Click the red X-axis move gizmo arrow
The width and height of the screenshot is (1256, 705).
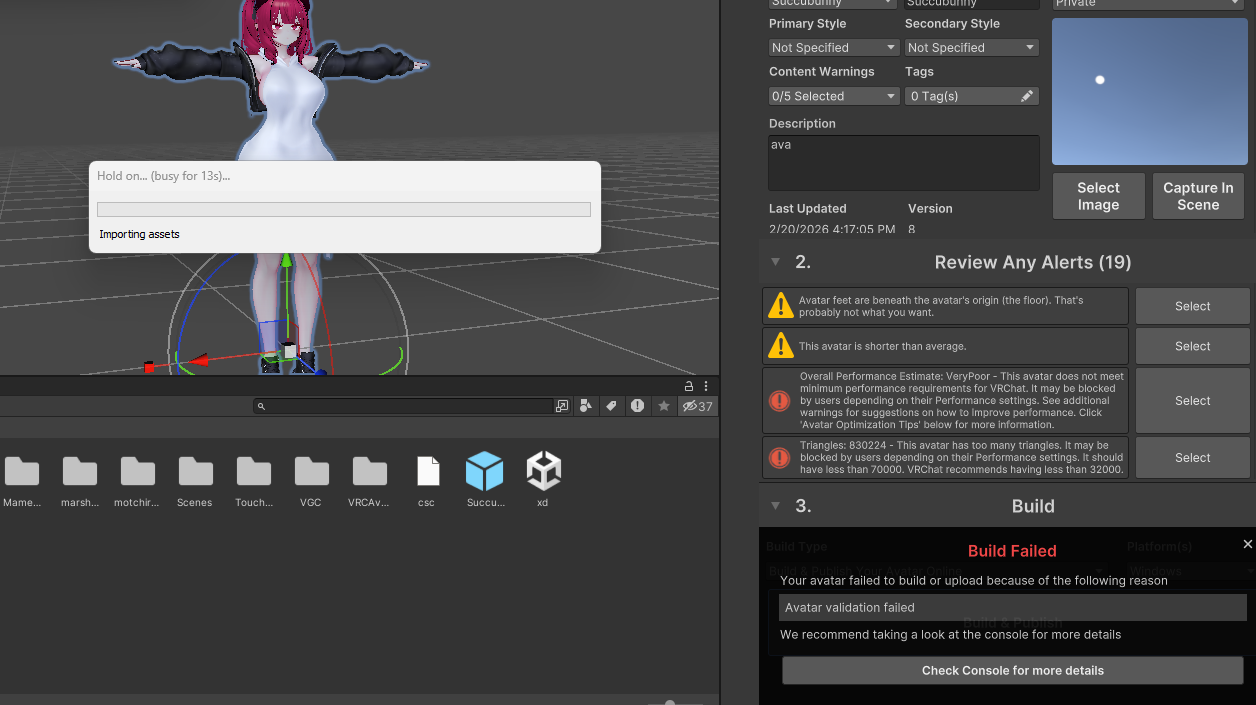click(200, 360)
